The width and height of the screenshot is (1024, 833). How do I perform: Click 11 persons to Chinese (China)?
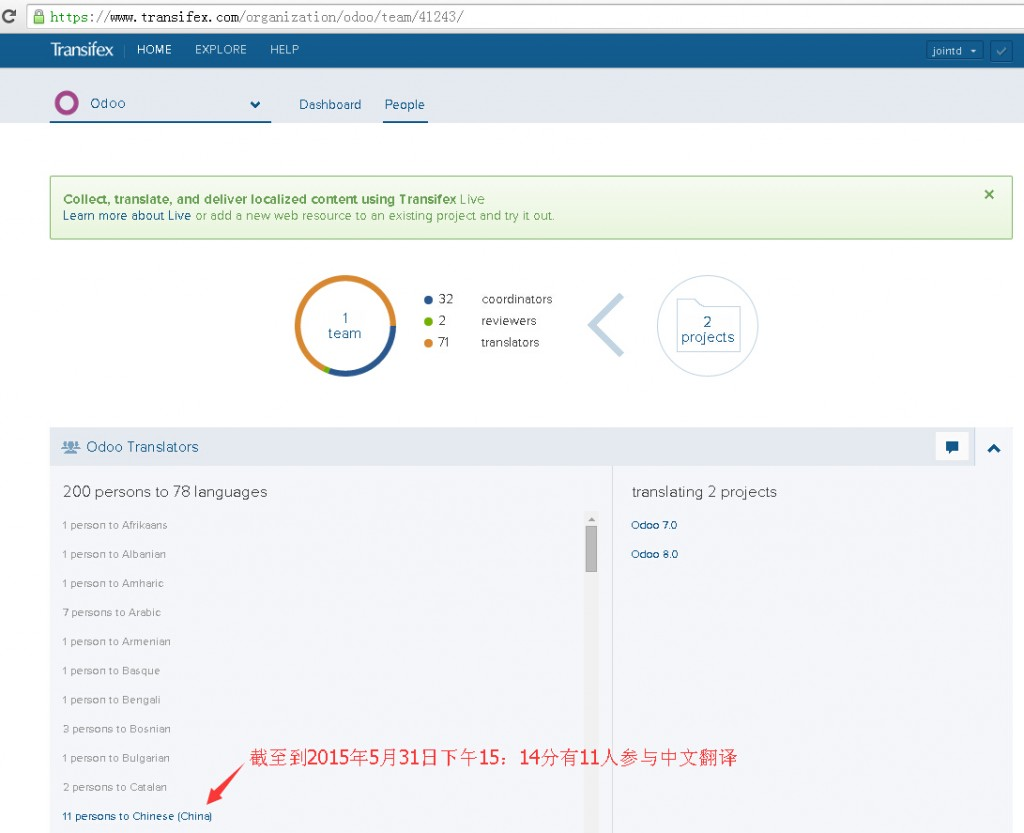click(x=137, y=816)
